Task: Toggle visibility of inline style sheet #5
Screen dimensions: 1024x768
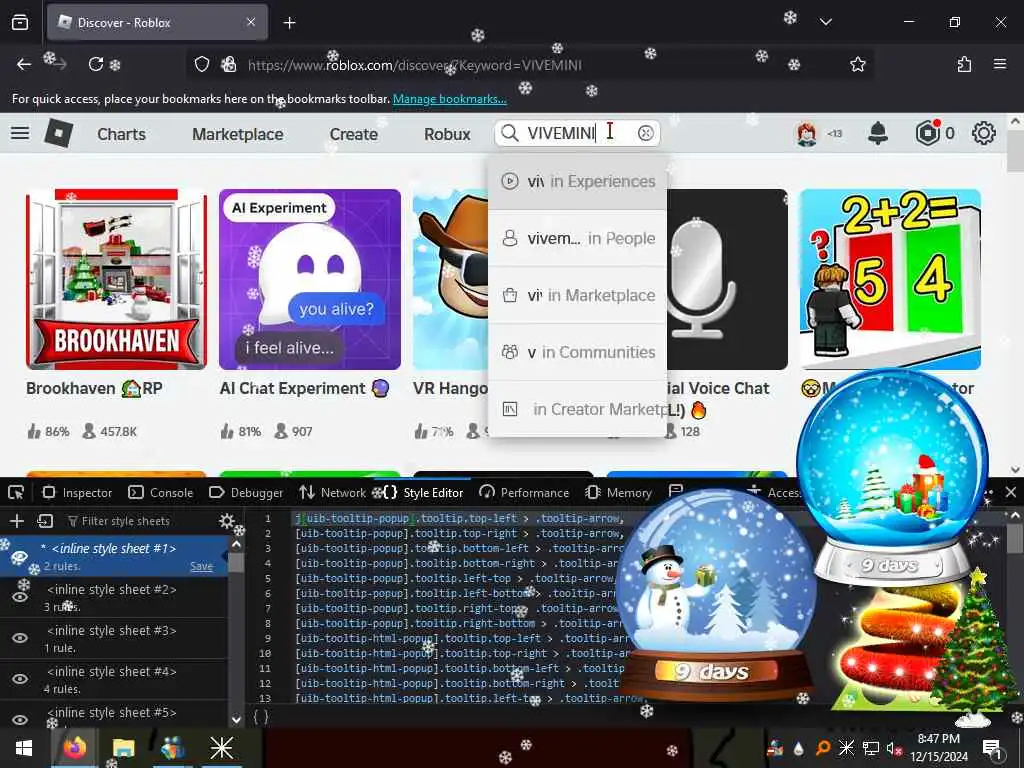Action: coord(20,720)
